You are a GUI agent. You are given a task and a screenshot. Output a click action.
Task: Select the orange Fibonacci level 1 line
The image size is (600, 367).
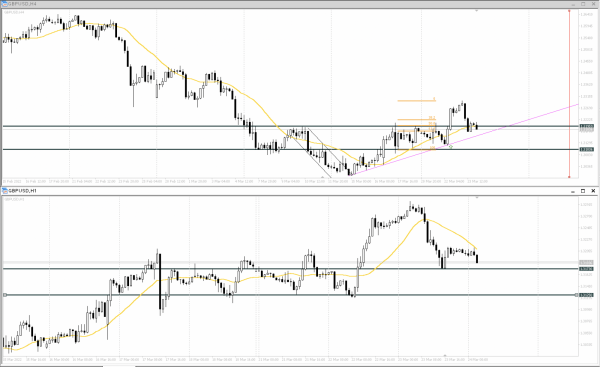[x=416, y=101]
